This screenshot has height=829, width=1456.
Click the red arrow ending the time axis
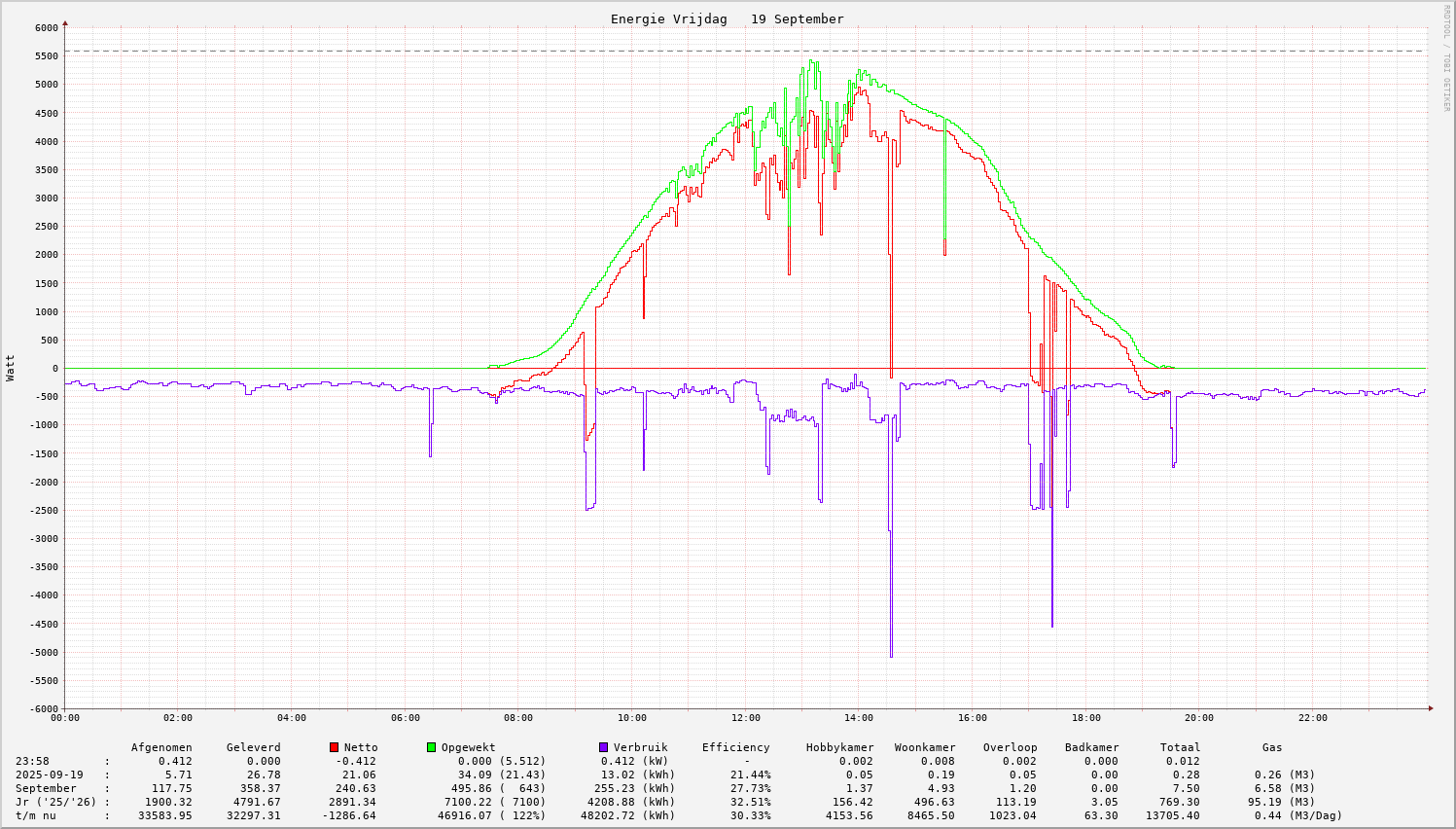tap(1430, 708)
